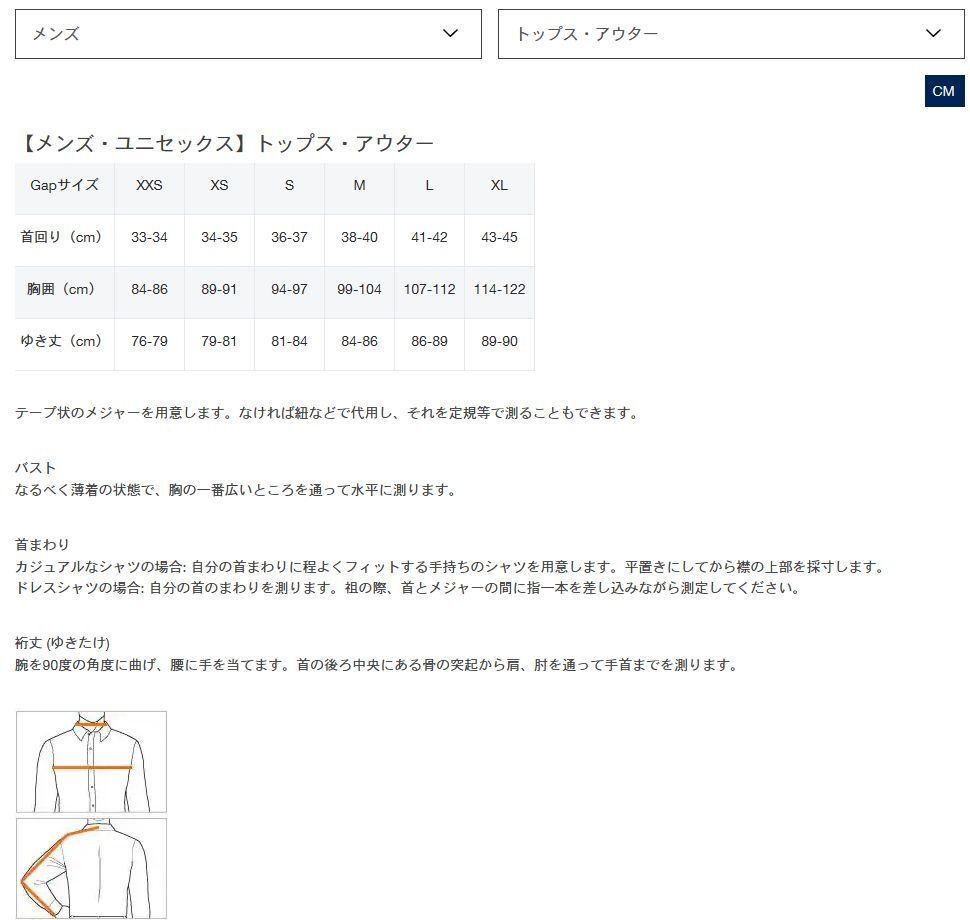The width and height of the screenshot is (970, 920).
Task: Click sleeve value 86-89
Action: 429,341
